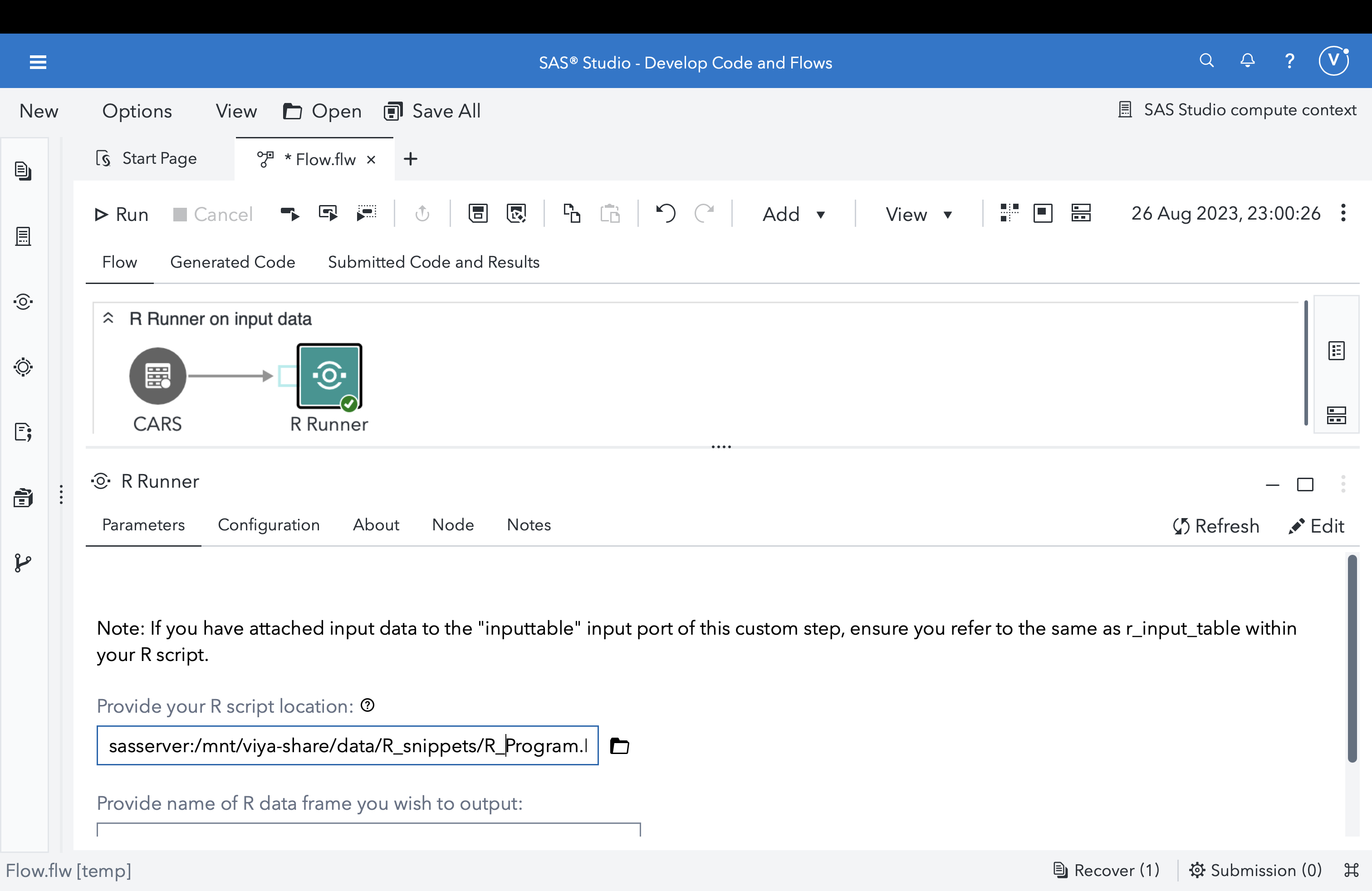Click the Refresh button in R Runner
Image resolution: width=1372 pixels, height=891 pixels.
(1216, 526)
